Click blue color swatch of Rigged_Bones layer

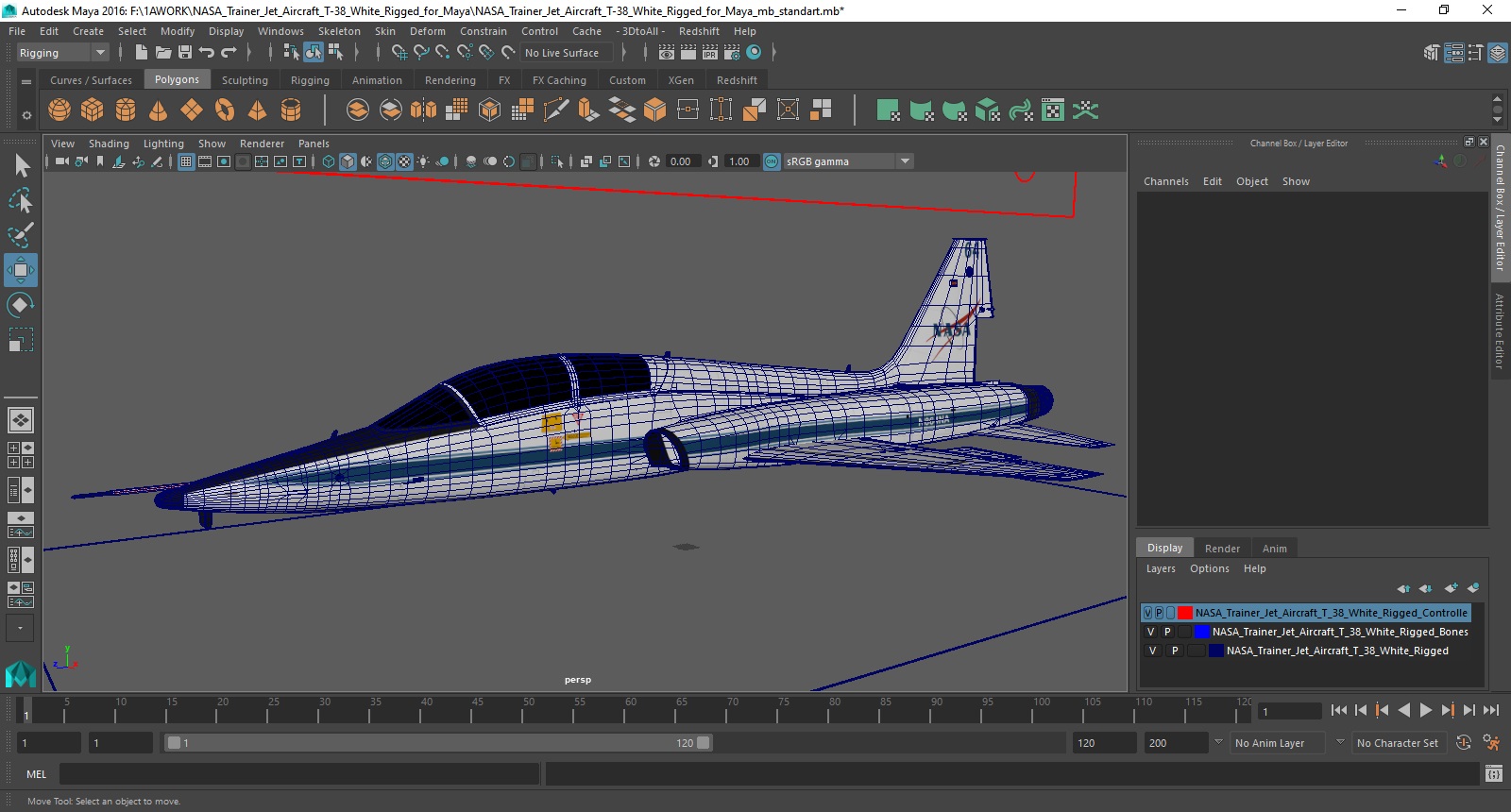click(1202, 632)
